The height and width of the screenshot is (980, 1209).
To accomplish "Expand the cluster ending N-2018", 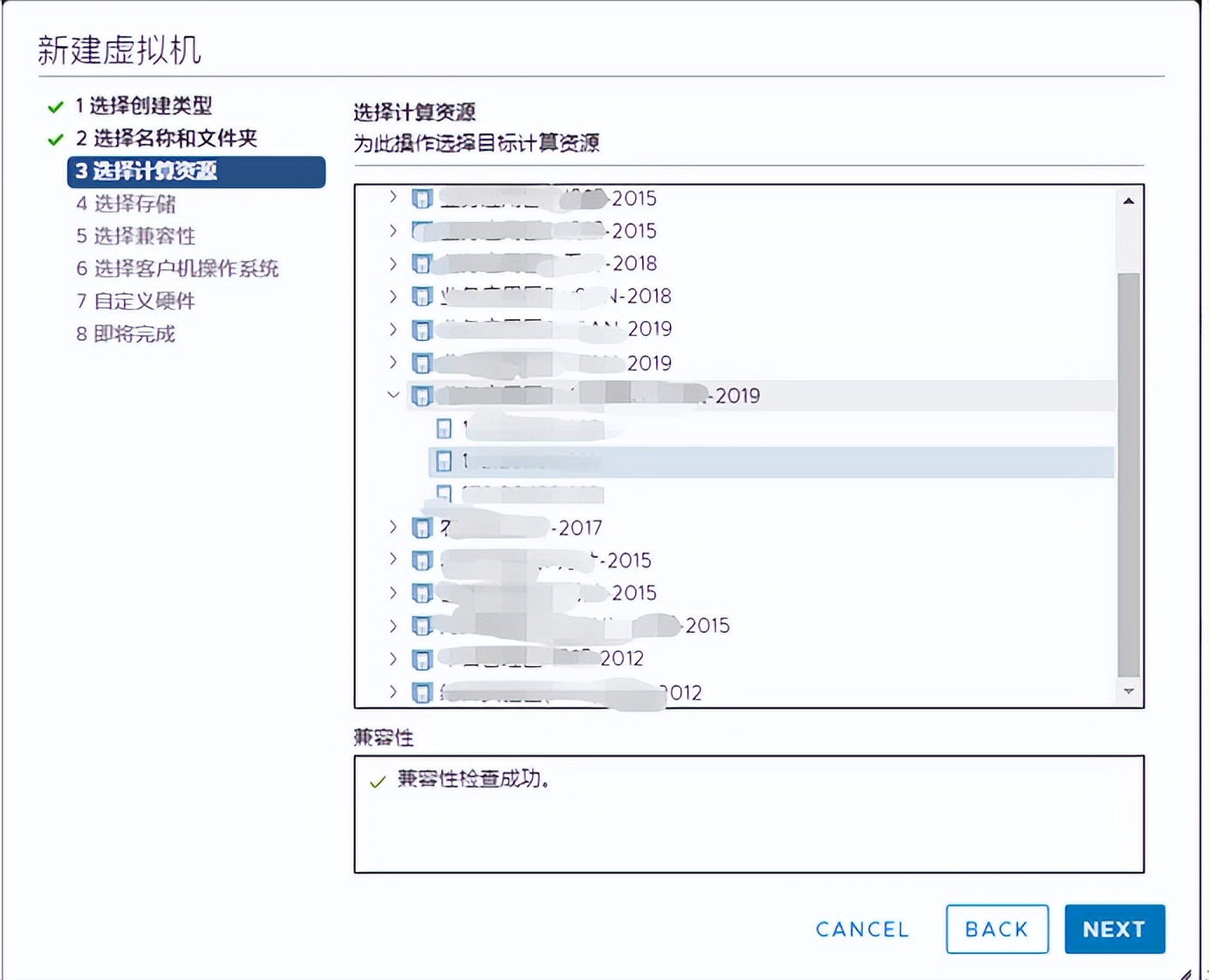I will pyautogui.click(x=393, y=296).
